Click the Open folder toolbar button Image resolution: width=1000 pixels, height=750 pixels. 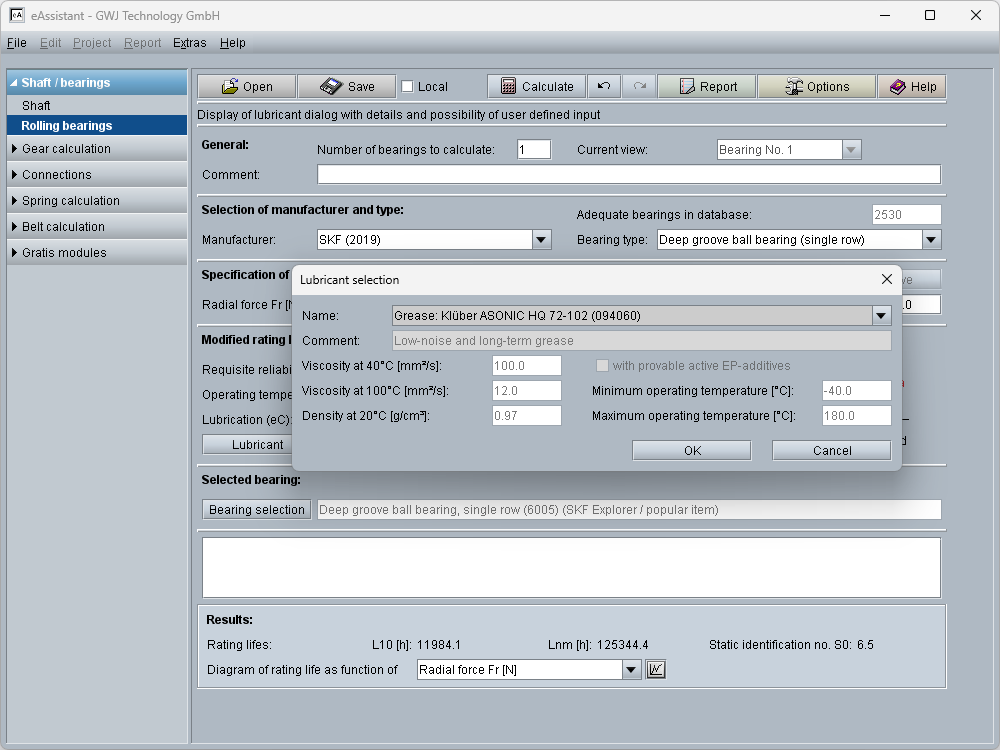(247, 87)
